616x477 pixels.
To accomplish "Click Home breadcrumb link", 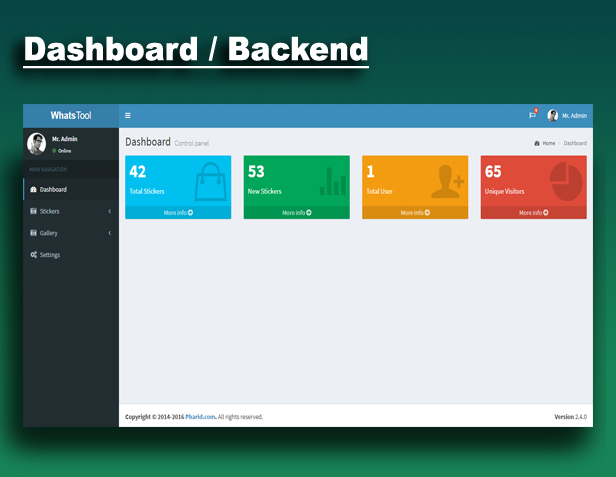I will pos(549,143).
